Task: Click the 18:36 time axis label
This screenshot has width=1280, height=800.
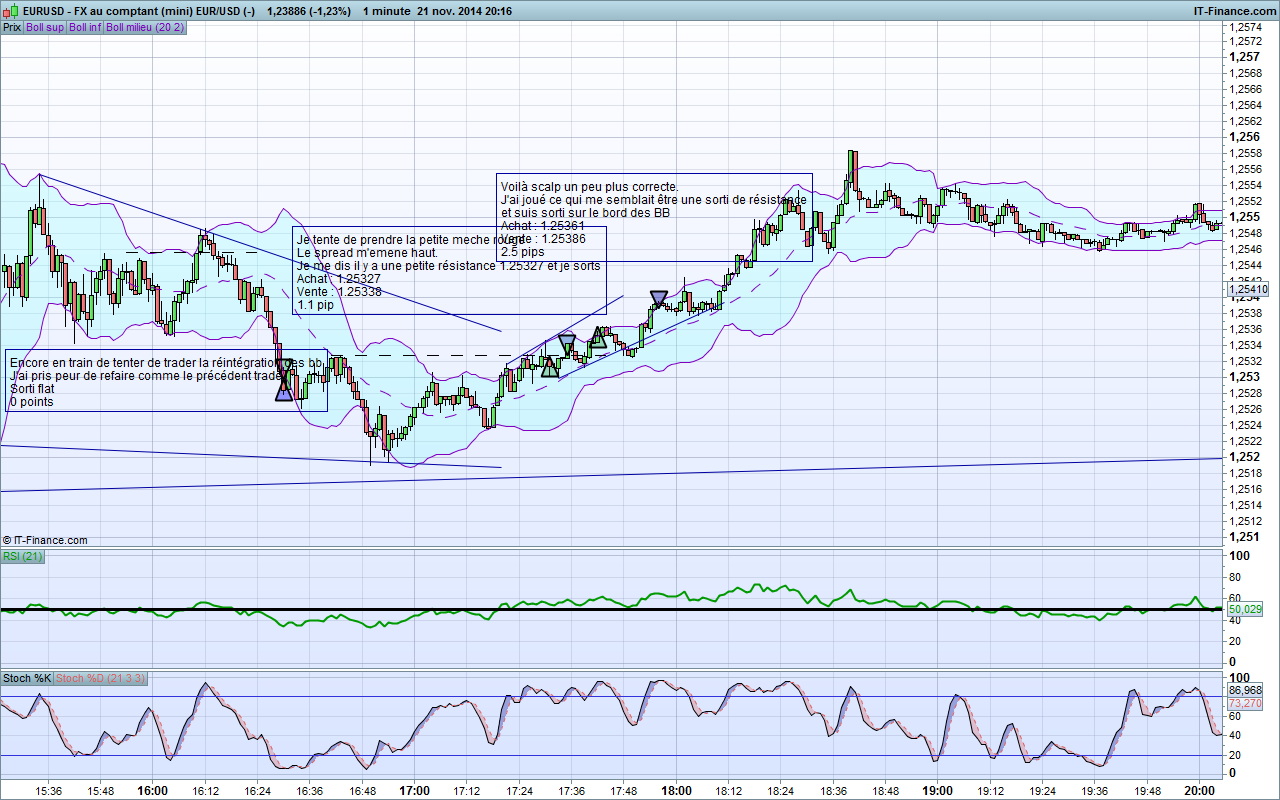Action: click(834, 791)
